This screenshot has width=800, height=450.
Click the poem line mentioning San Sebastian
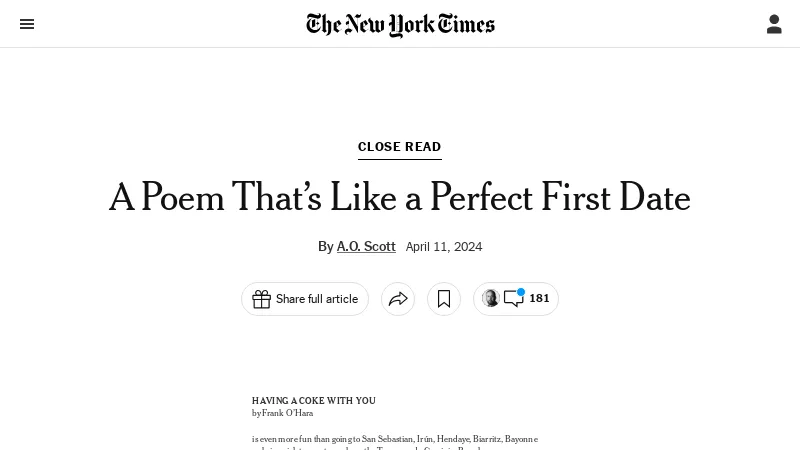[395, 438]
